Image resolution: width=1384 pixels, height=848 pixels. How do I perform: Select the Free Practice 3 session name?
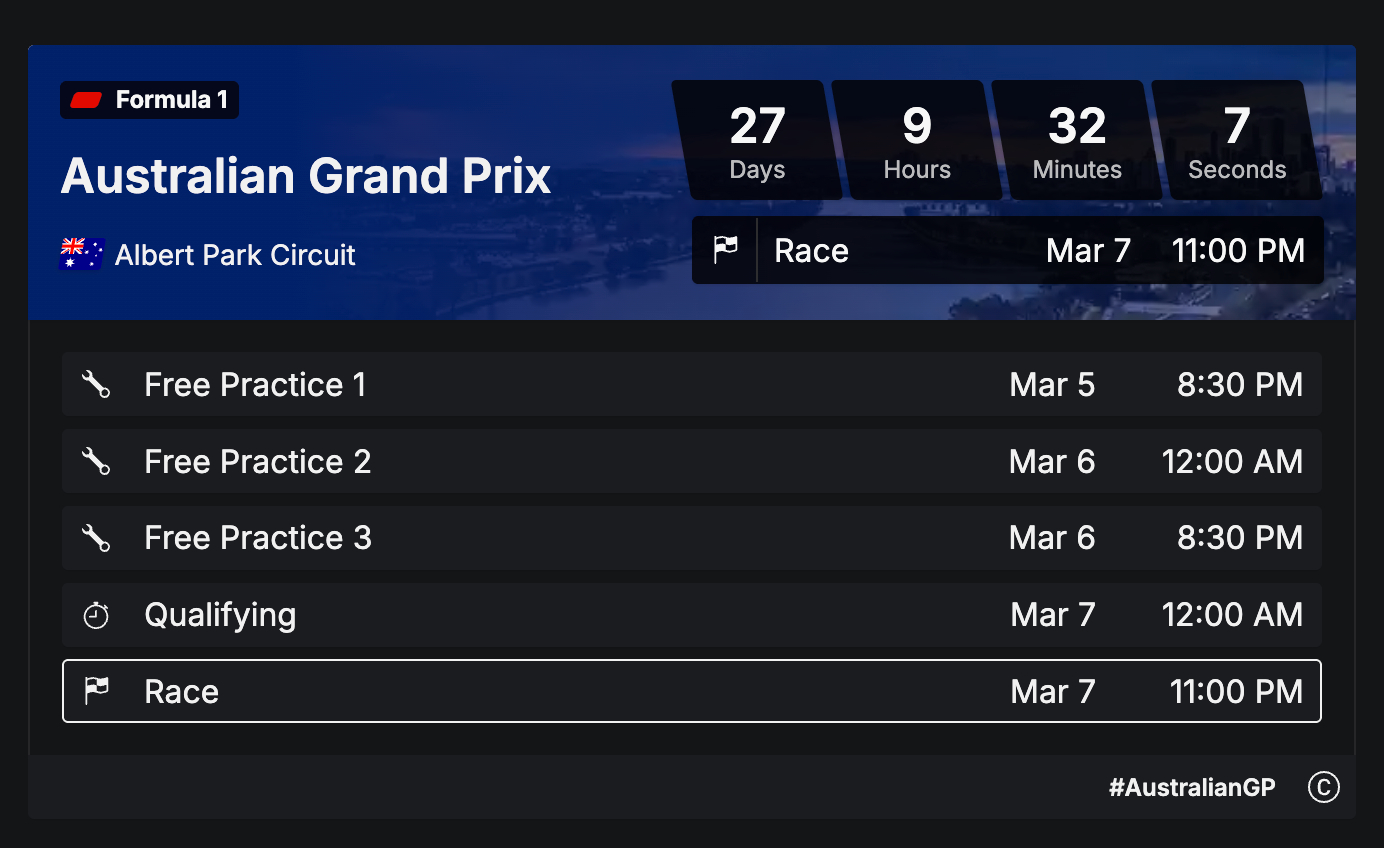click(x=257, y=538)
